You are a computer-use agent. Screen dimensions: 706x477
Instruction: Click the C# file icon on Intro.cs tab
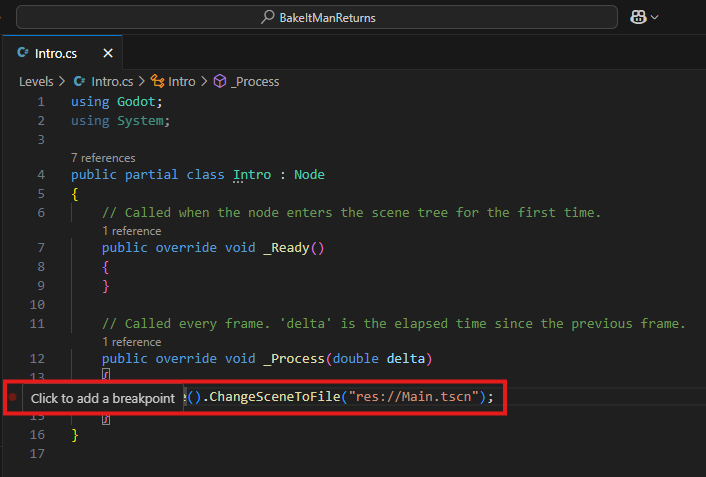(23, 53)
